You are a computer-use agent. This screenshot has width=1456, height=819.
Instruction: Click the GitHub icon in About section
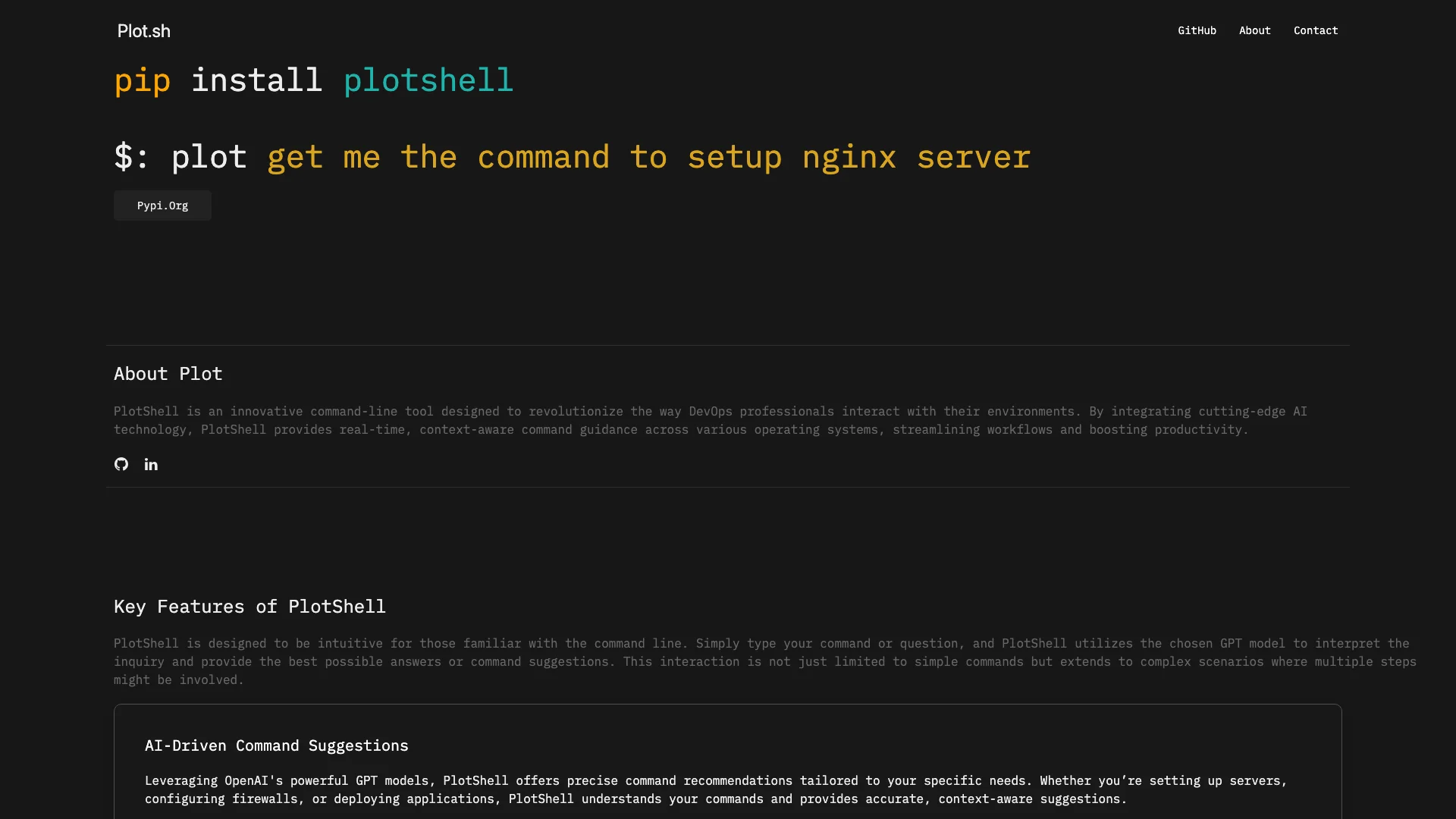121,464
